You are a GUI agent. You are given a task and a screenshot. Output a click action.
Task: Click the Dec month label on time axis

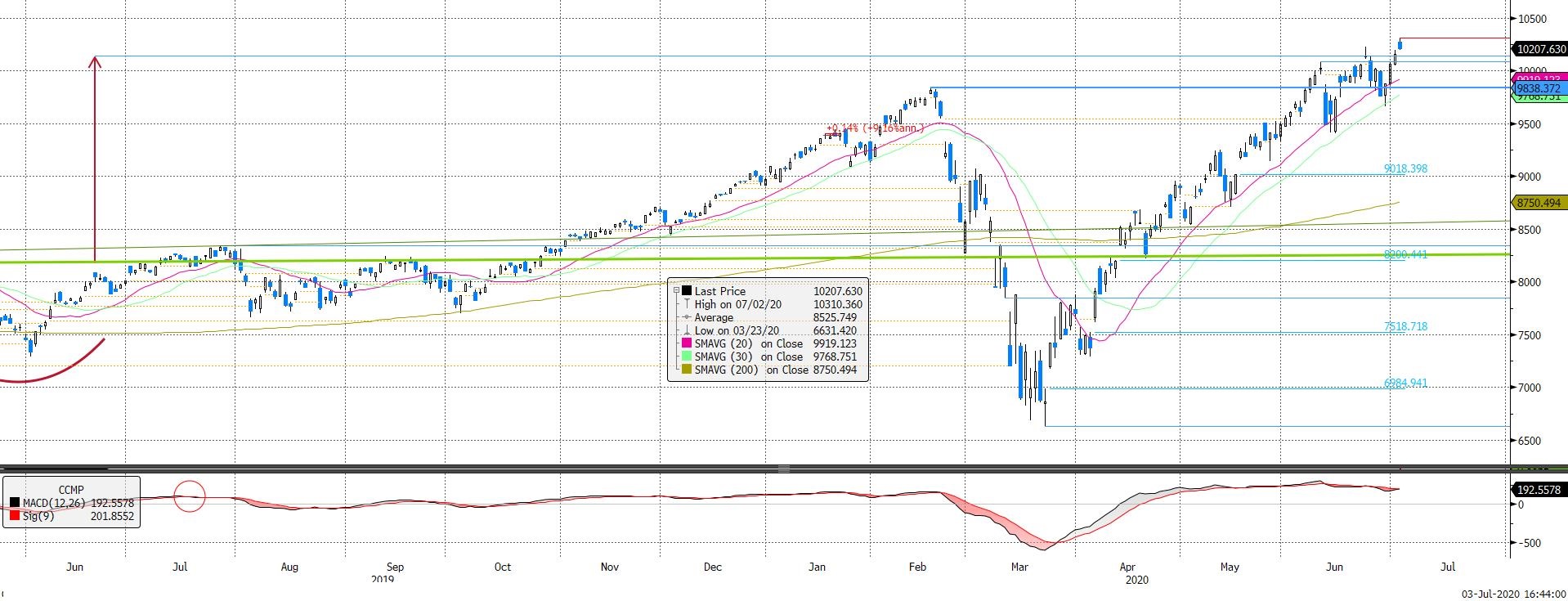(x=712, y=567)
